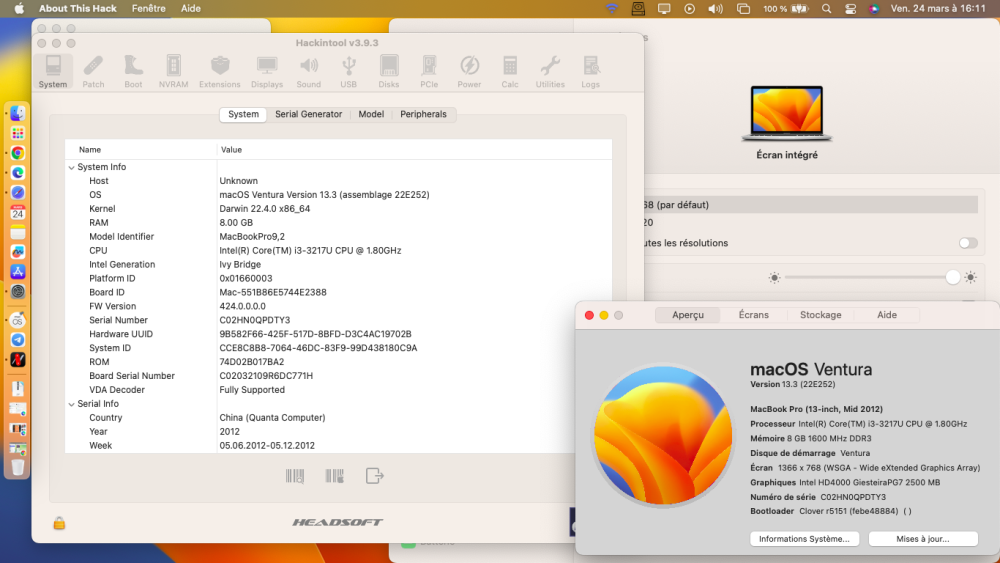
Task: Select the NVRAM toolbar icon
Action: pyautogui.click(x=173, y=71)
